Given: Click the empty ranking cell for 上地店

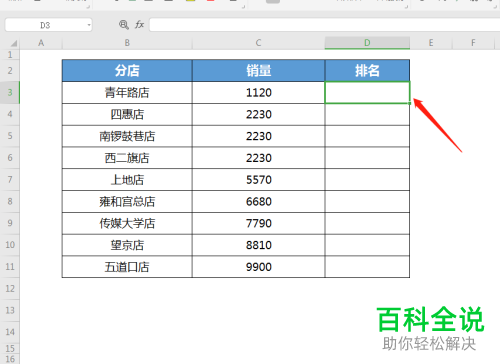Looking at the screenshot, I should coord(367,180).
